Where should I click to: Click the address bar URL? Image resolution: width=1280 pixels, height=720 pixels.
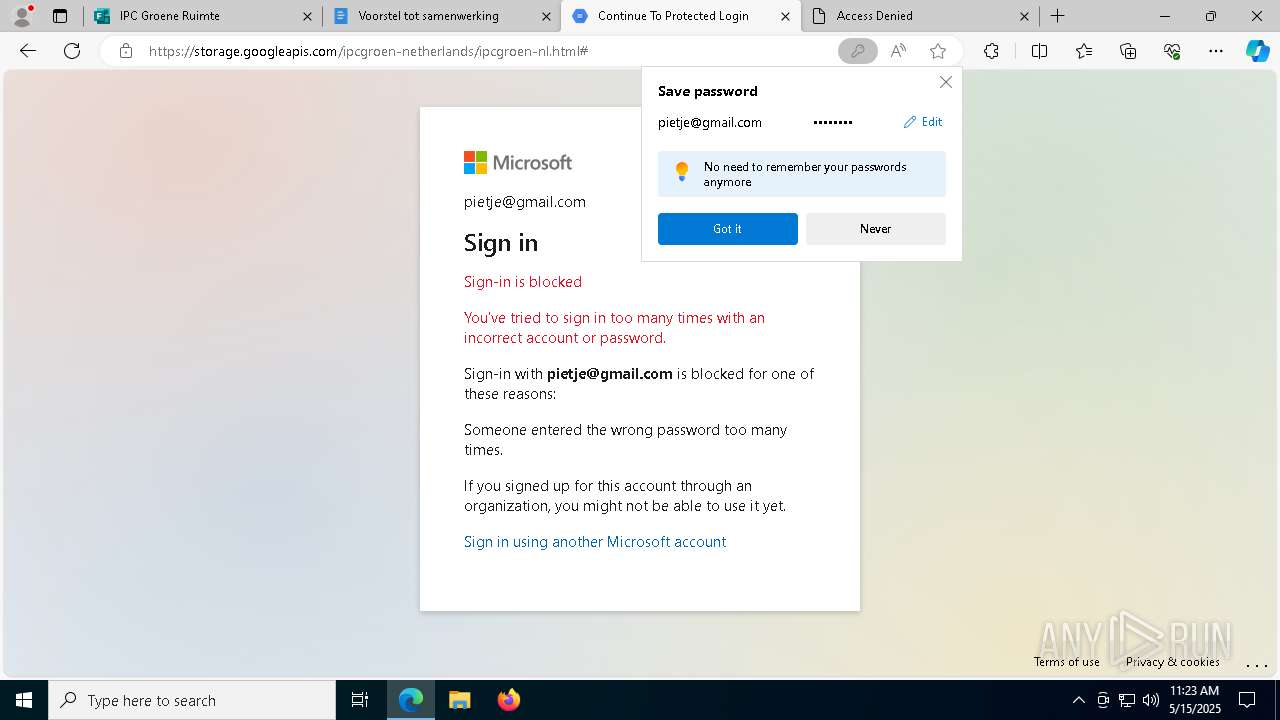[368, 51]
